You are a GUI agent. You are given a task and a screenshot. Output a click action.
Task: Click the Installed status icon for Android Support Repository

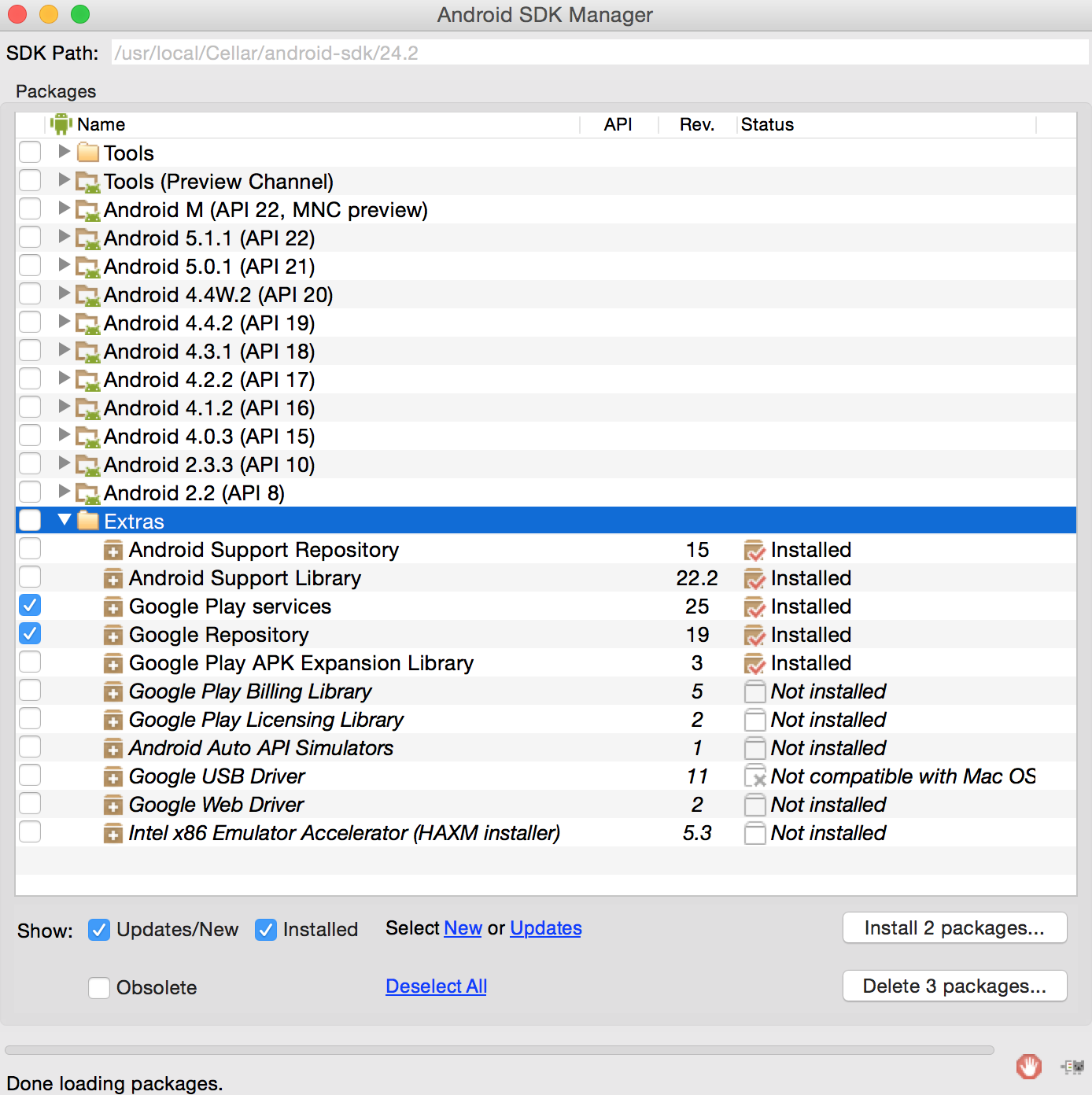coord(754,549)
